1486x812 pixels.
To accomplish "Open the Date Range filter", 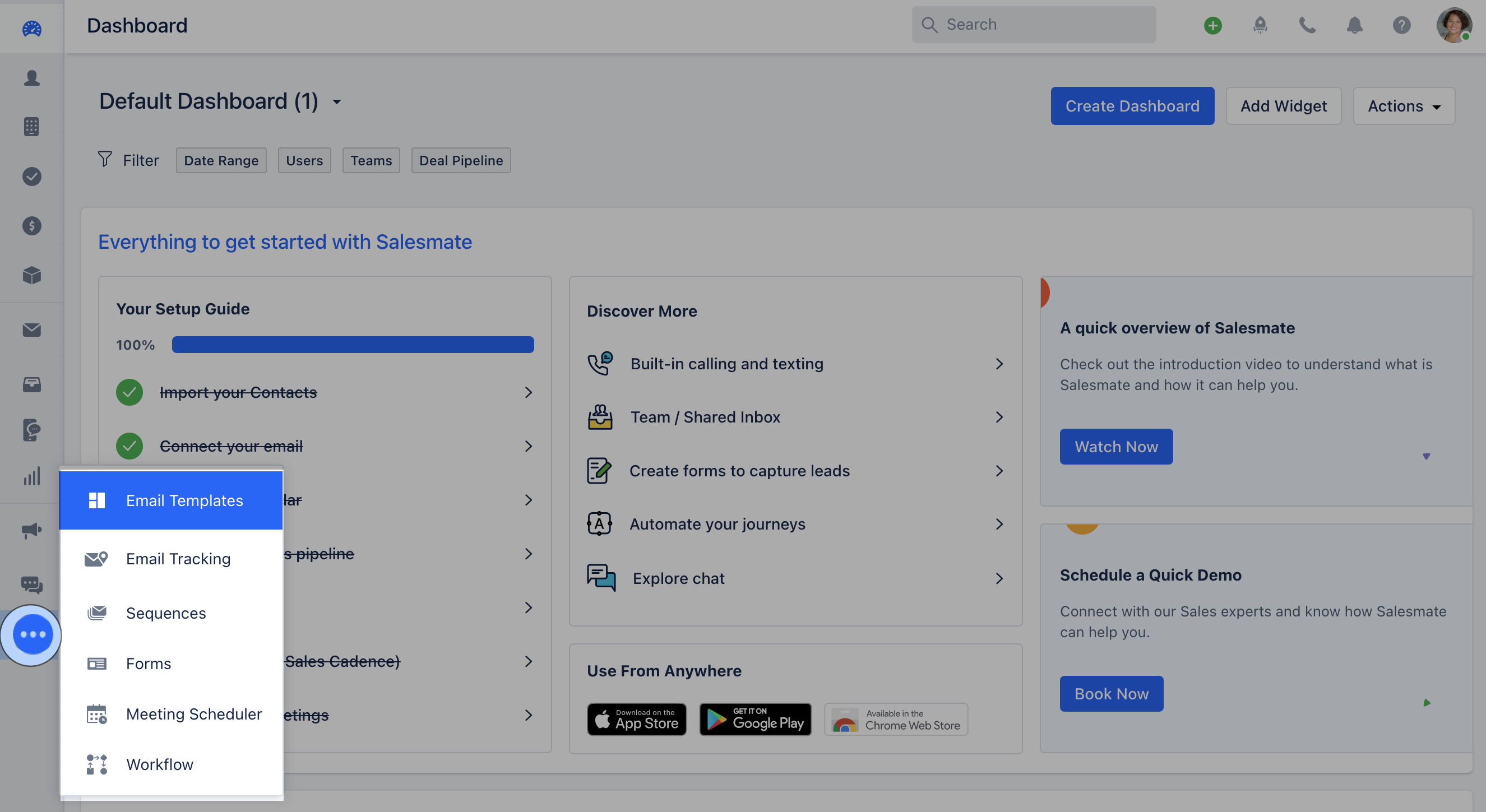I will coord(221,160).
